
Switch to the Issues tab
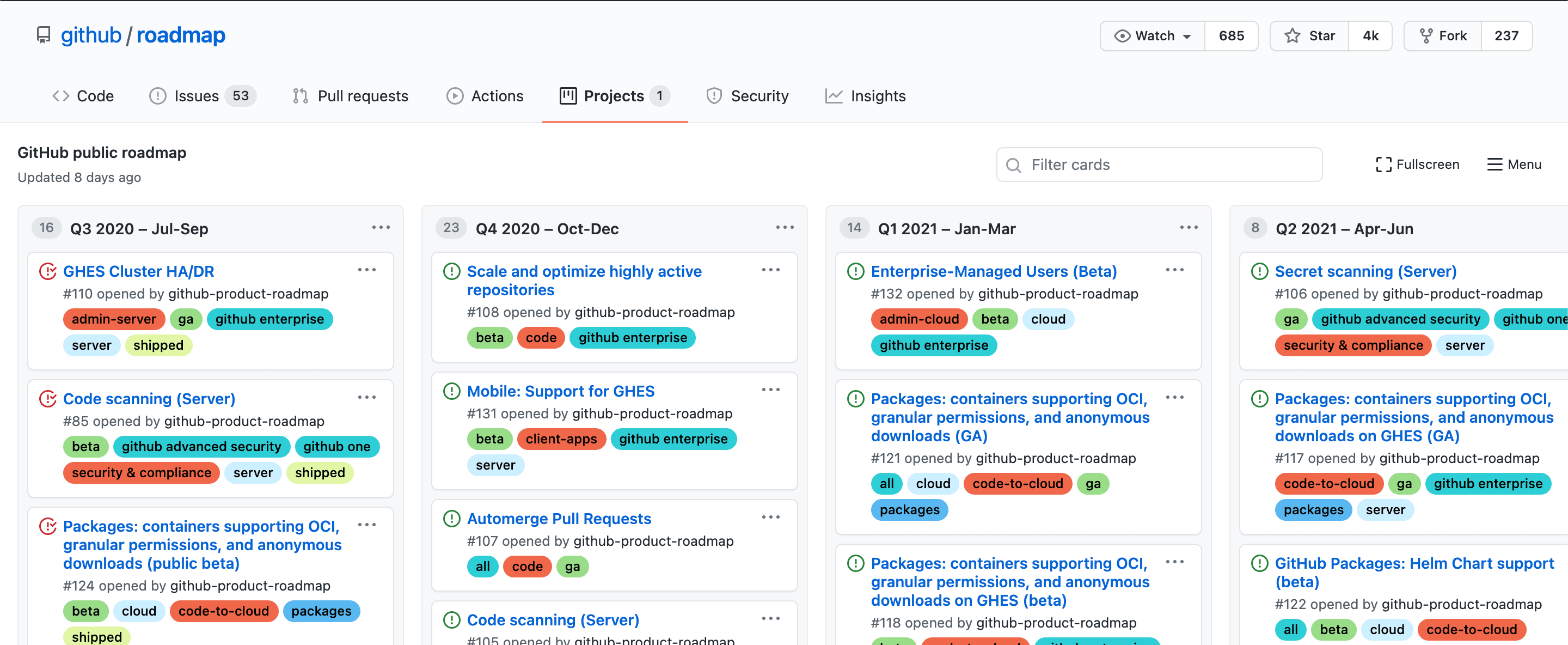point(196,96)
